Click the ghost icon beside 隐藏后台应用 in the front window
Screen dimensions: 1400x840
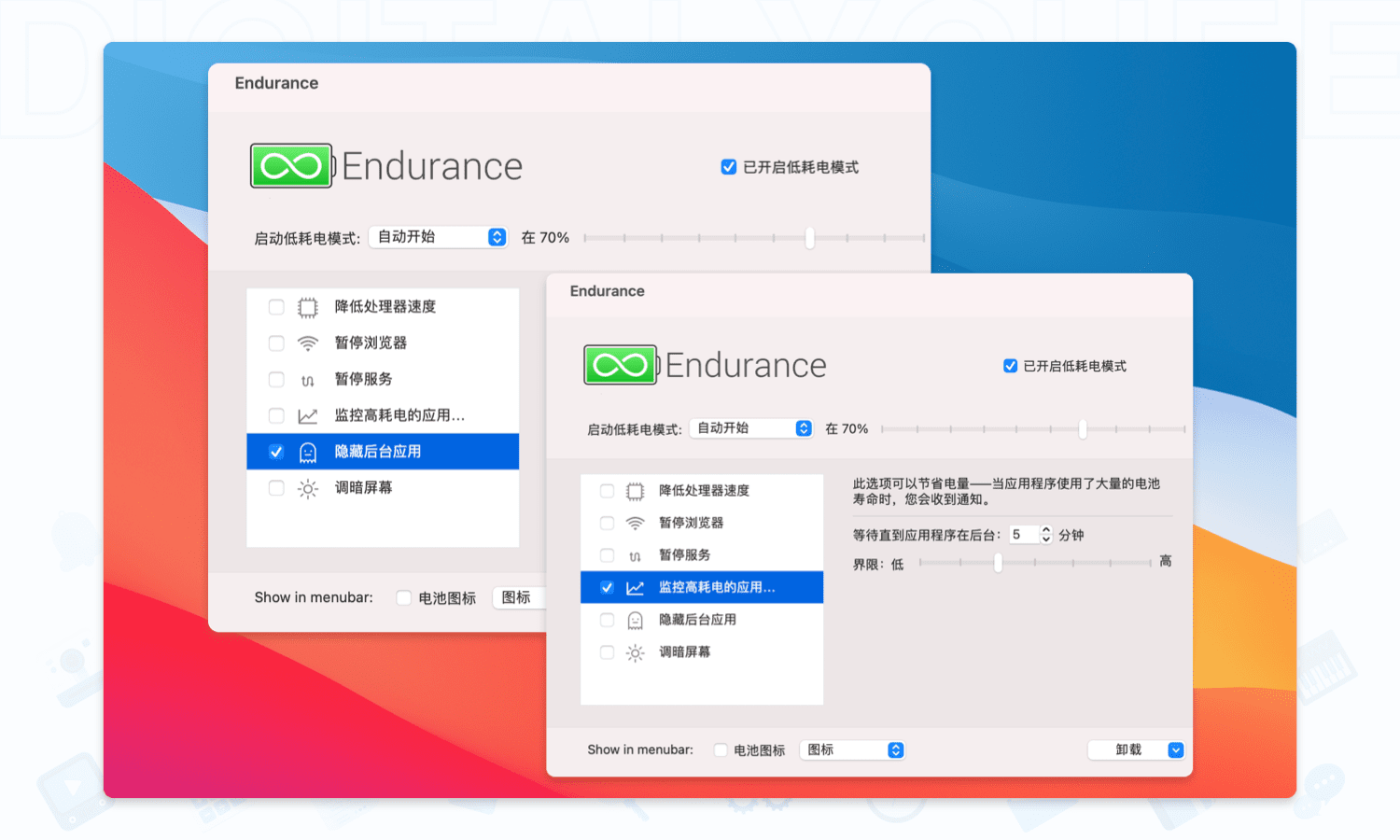tap(635, 621)
